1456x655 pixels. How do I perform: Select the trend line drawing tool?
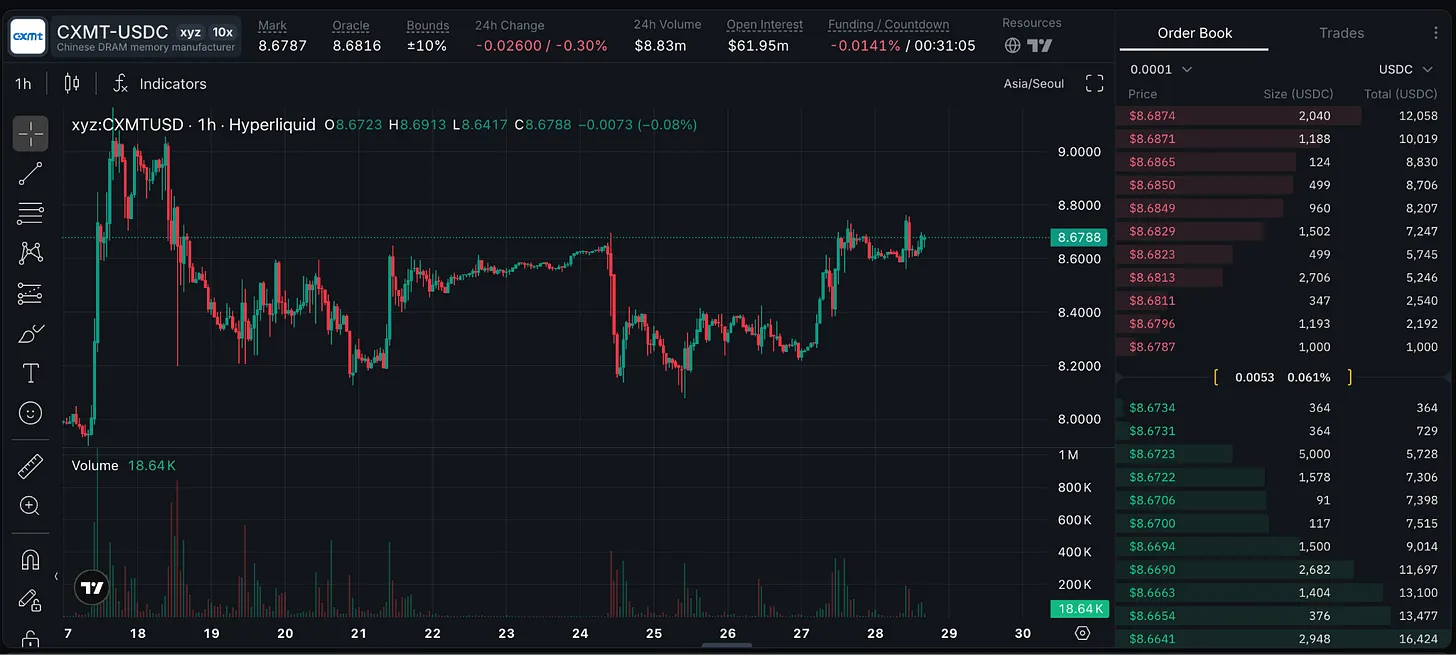30,174
